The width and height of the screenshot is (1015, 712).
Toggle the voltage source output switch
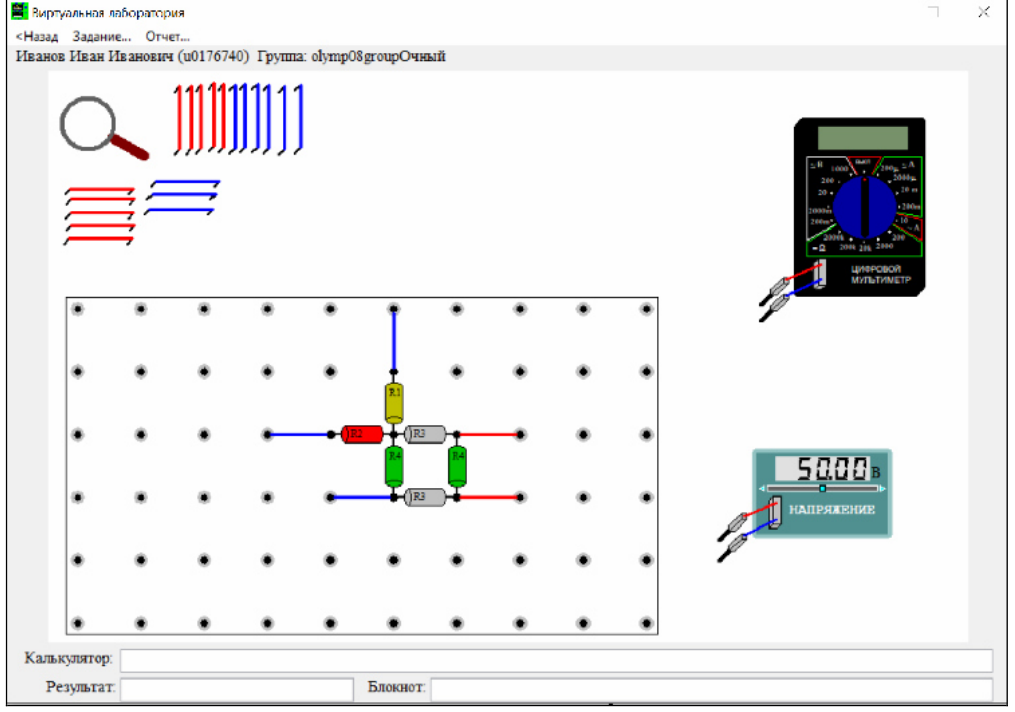click(775, 513)
